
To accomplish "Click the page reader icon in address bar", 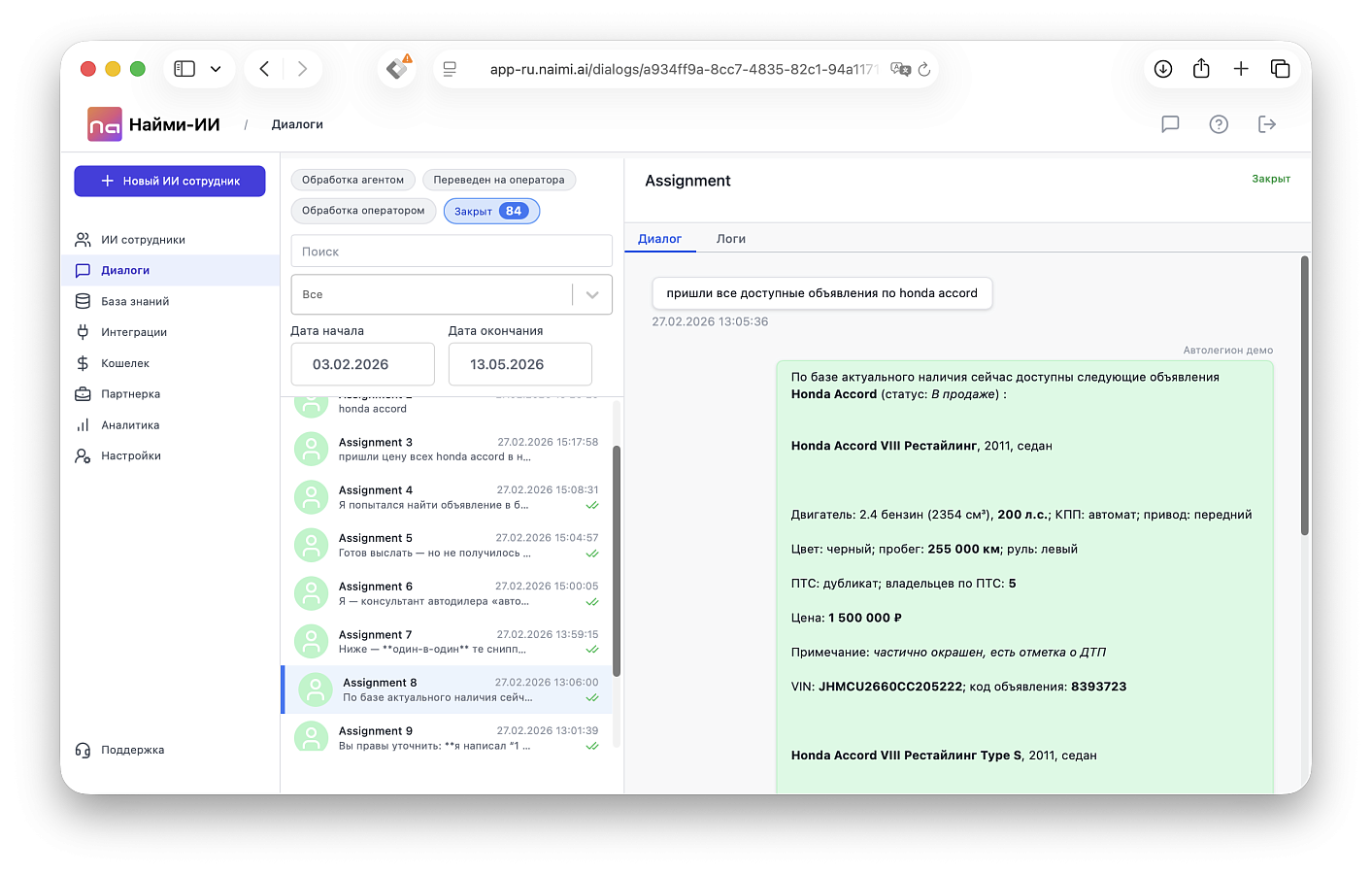I will coord(450,69).
